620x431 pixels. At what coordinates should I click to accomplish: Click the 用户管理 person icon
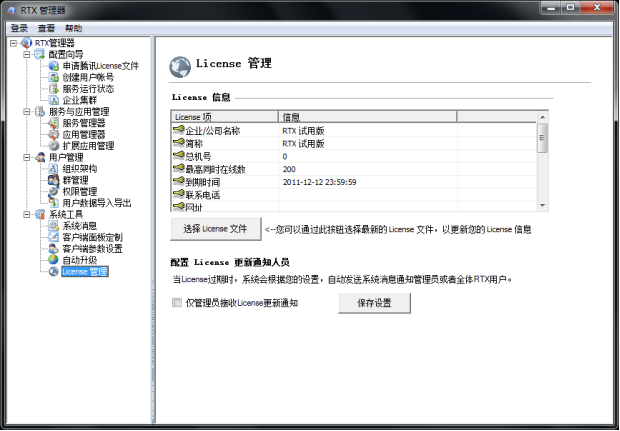click(40, 157)
